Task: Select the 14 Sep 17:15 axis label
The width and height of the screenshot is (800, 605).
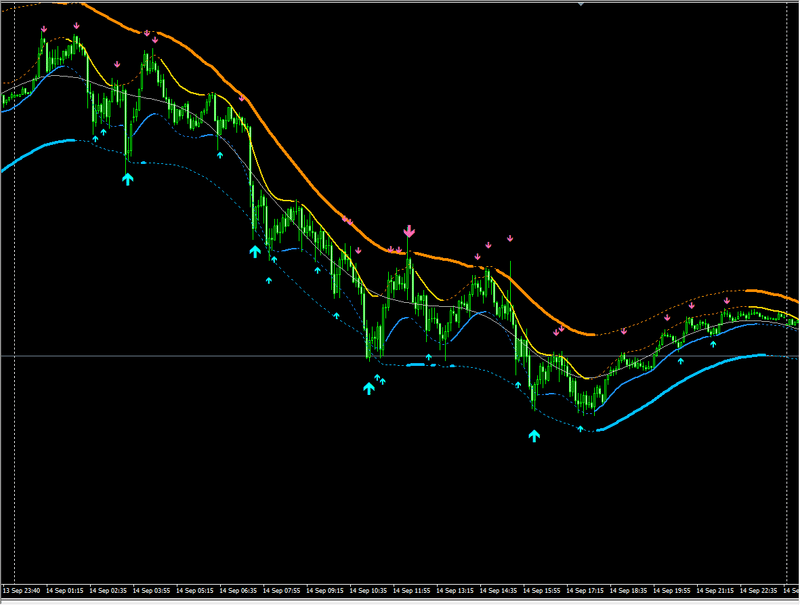Action: (x=585, y=591)
